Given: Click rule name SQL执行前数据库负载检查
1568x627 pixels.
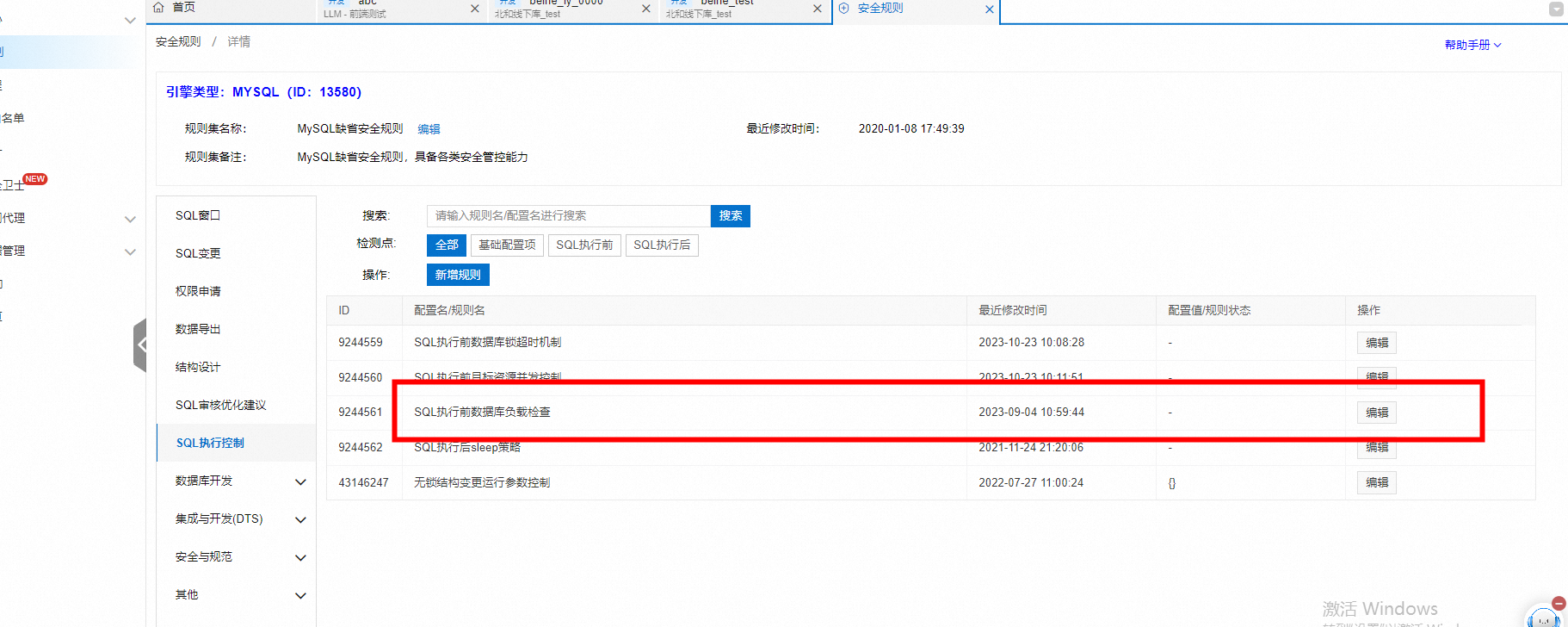Looking at the screenshot, I should point(482,413).
